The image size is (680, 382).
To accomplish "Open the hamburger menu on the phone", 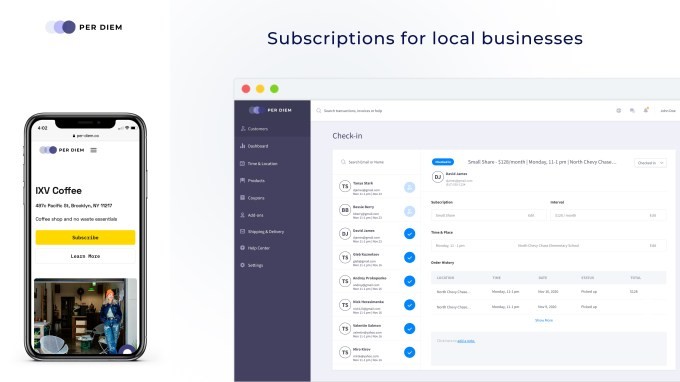I will point(94,150).
